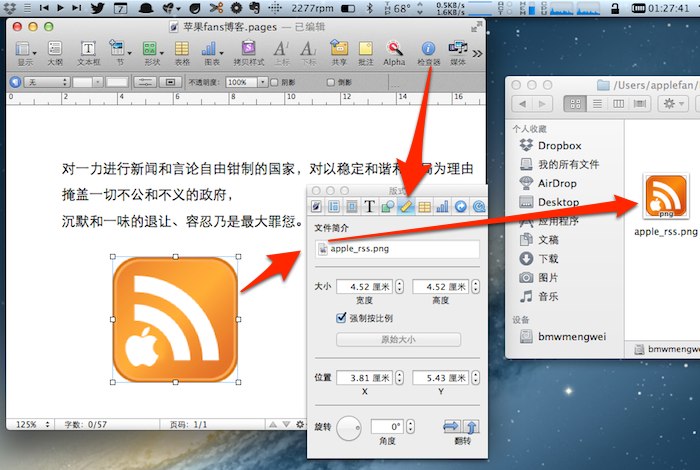The width and height of the screenshot is (700, 470).
Task: Open the 图表 (Charts) toolbar menu
Action: (212, 53)
